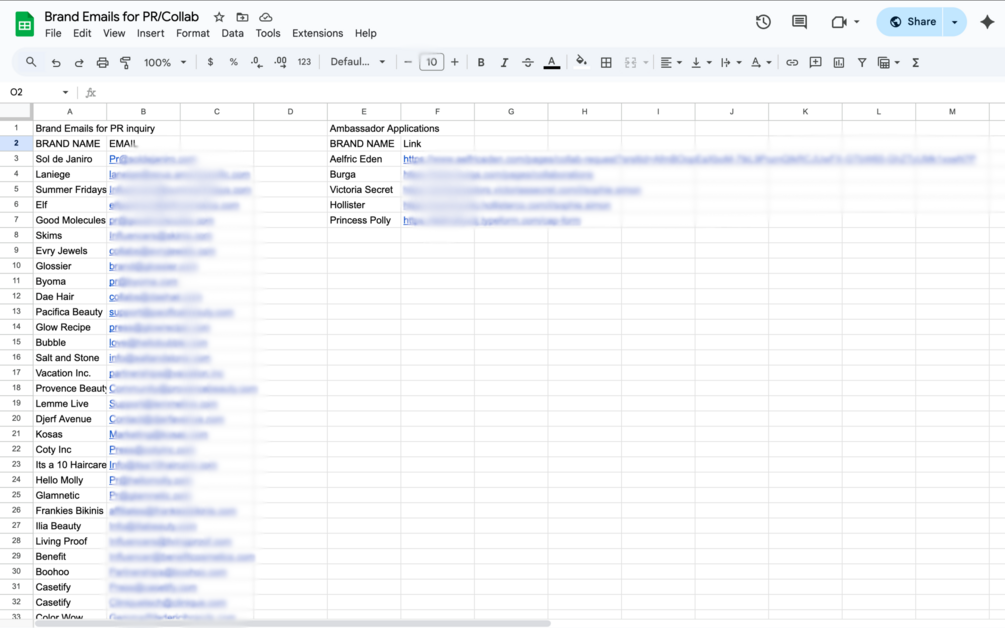Search the menus magnifier icon
The width and height of the screenshot is (1005, 628).
(x=31, y=62)
